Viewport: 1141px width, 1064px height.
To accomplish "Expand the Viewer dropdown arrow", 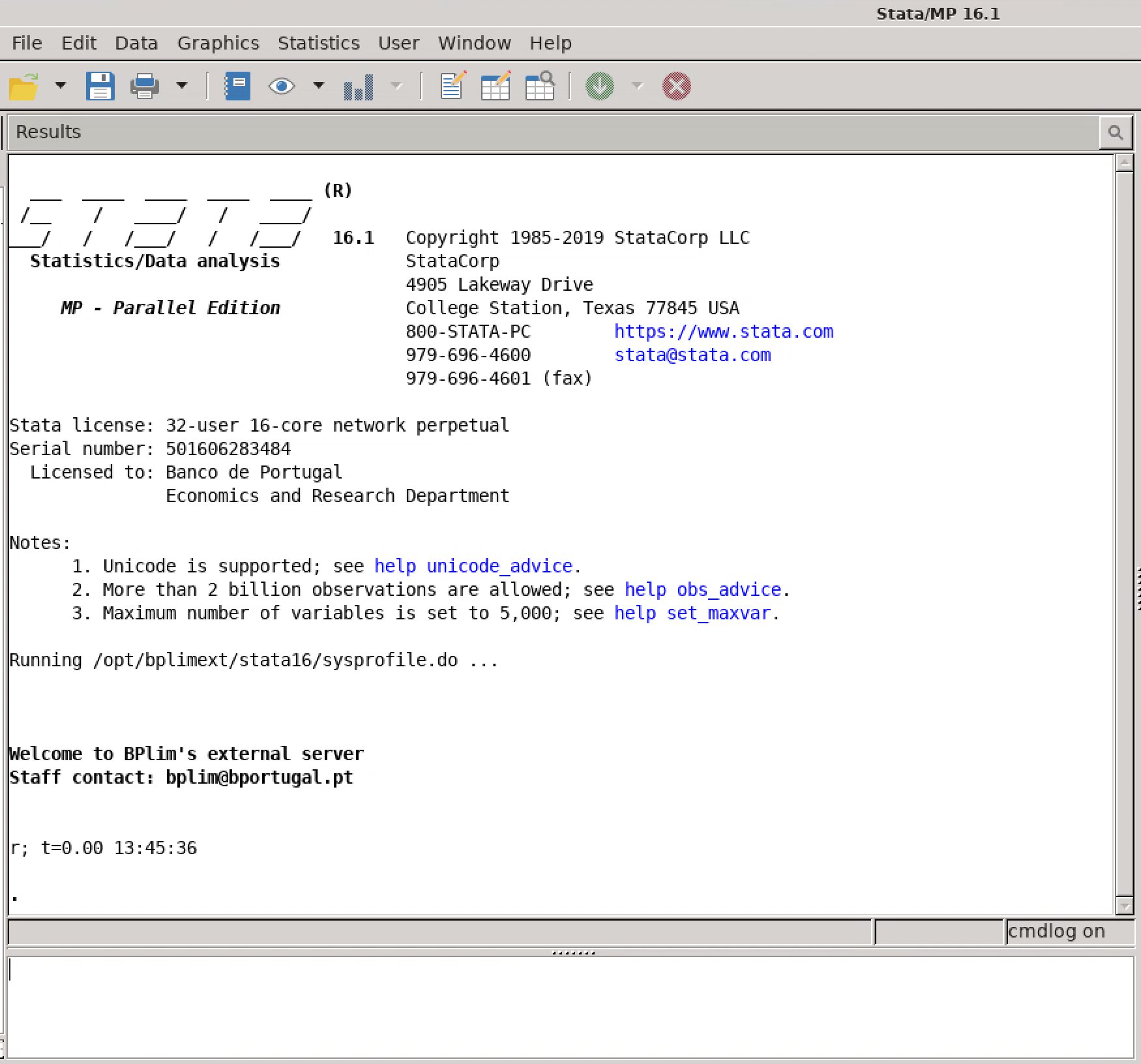I will (319, 85).
